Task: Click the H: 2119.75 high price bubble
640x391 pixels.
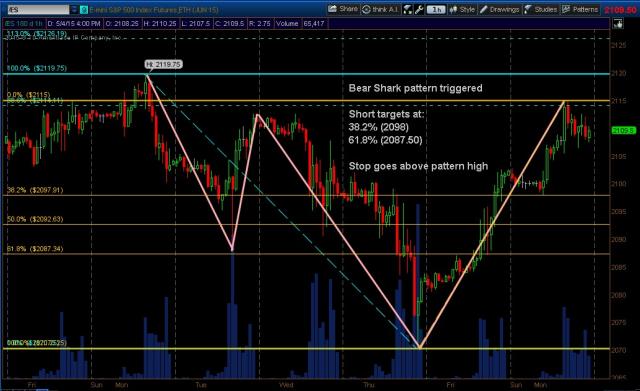Action: click(x=164, y=64)
